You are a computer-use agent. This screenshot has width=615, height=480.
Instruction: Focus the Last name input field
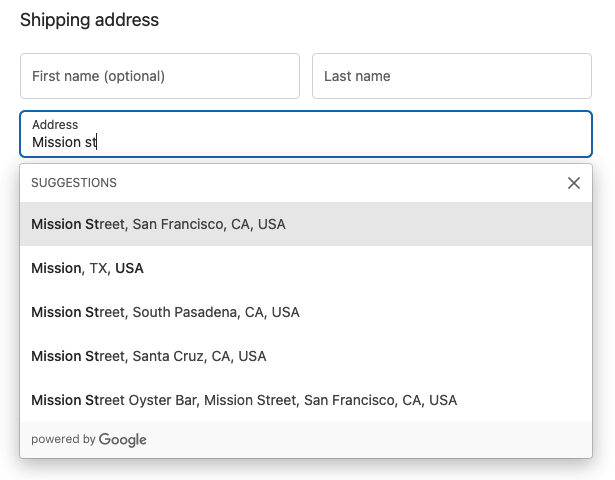452,76
